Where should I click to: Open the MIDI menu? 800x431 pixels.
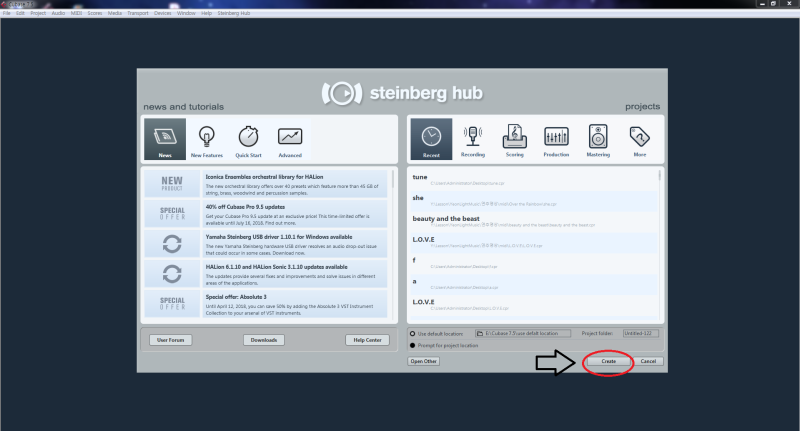[x=77, y=13]
